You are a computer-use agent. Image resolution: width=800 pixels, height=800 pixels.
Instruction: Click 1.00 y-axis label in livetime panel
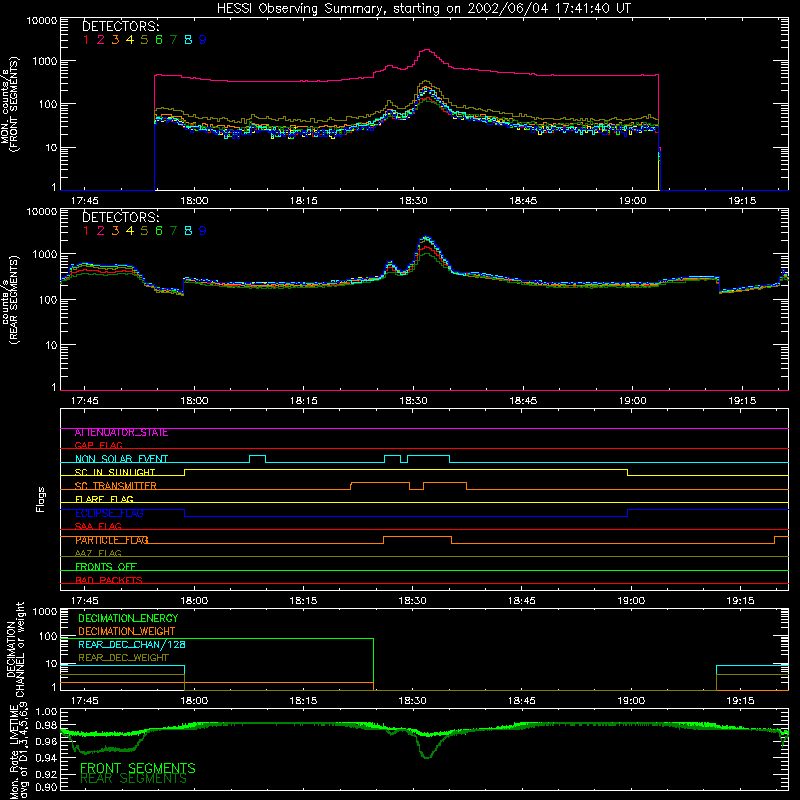coord(47,712)
